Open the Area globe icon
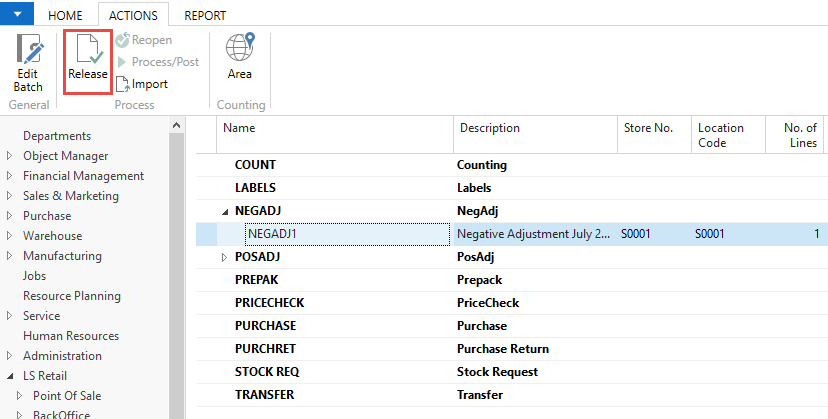828x419 pixels. click(240, 48)
